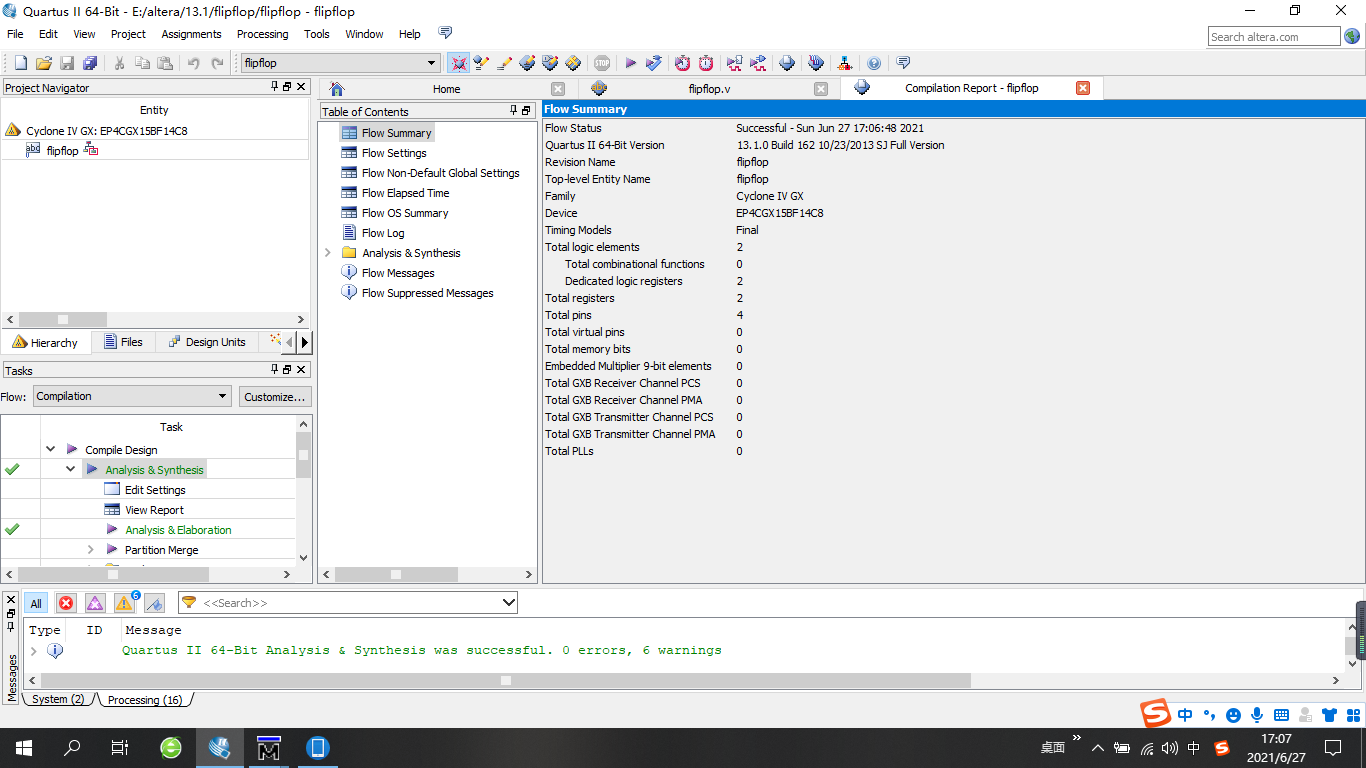Toggle the pin on Project Navigator panel
The image size is (1366, 768).
(x=275, y=87)
